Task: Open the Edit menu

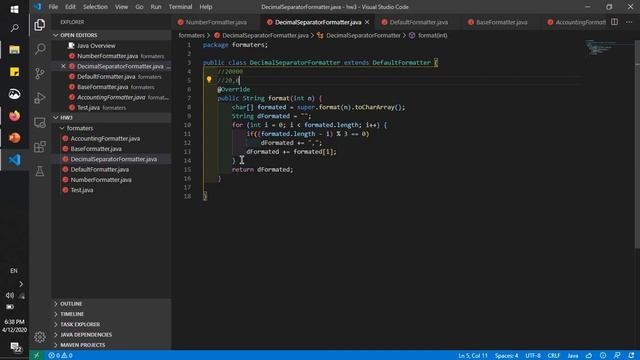Action: (70, 7)
